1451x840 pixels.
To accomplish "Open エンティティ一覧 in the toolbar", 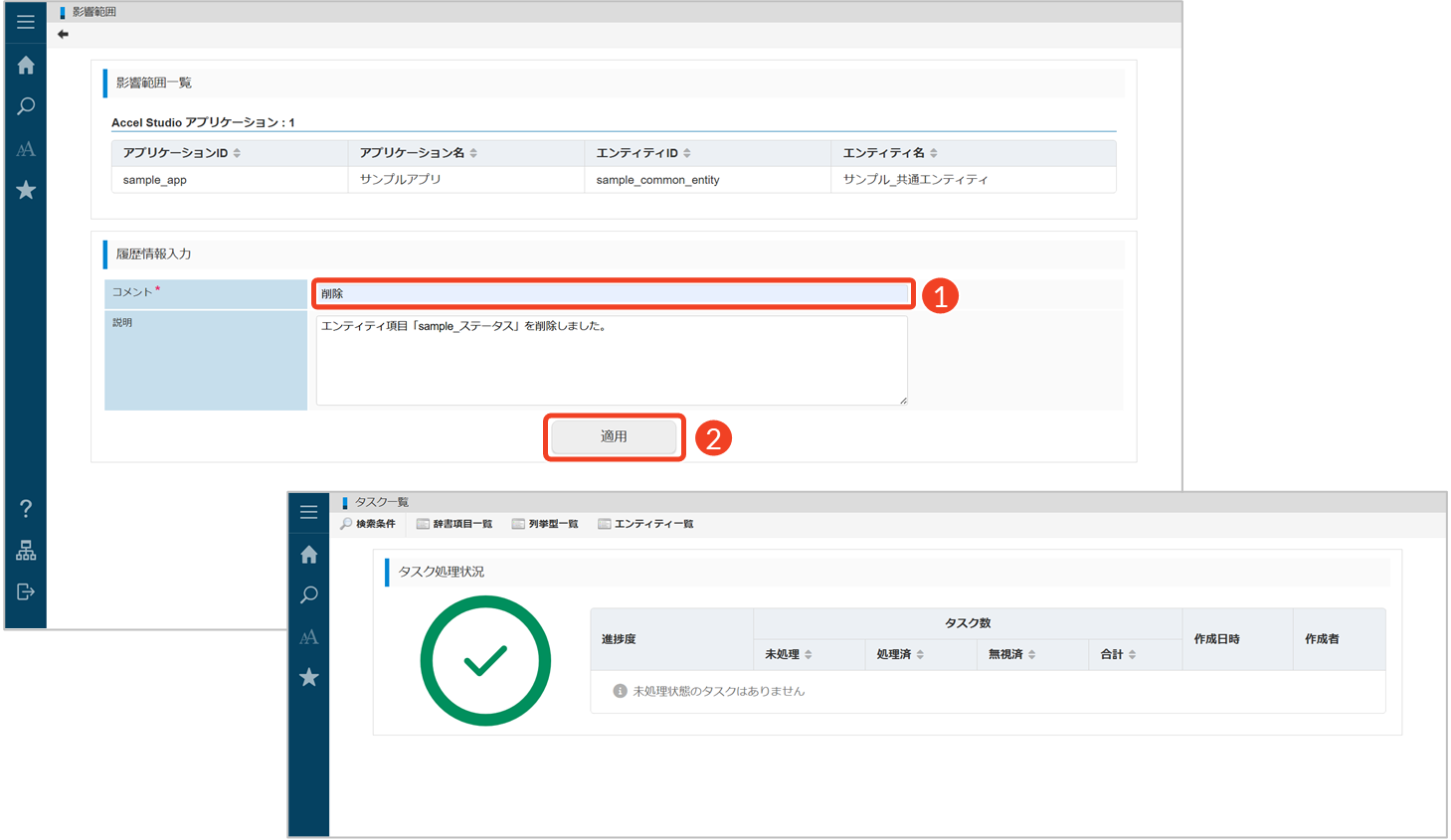I will pos(645,524).
